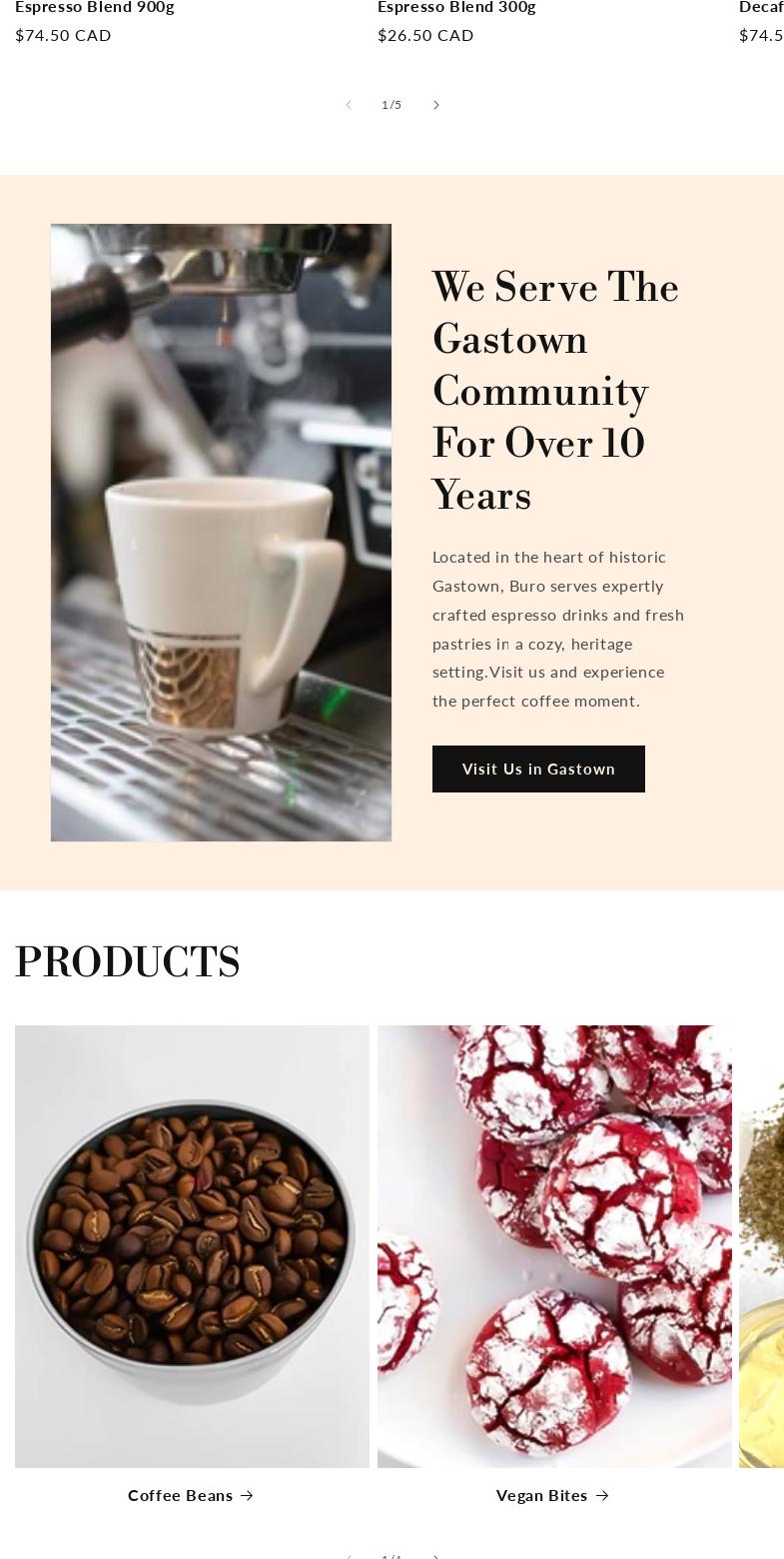The width and height of the screenshot is (784, 1559).
Task: Click the partially visible third collection image
Action: click(761, 1246)
